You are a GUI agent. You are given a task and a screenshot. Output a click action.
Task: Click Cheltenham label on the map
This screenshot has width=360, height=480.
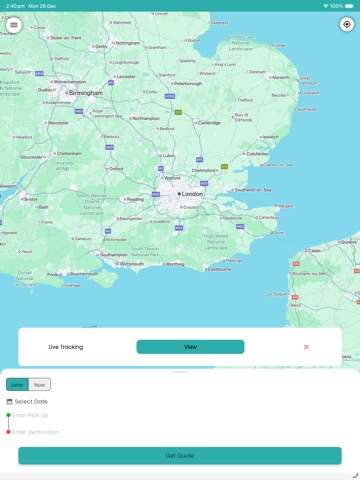coord(69,154)
